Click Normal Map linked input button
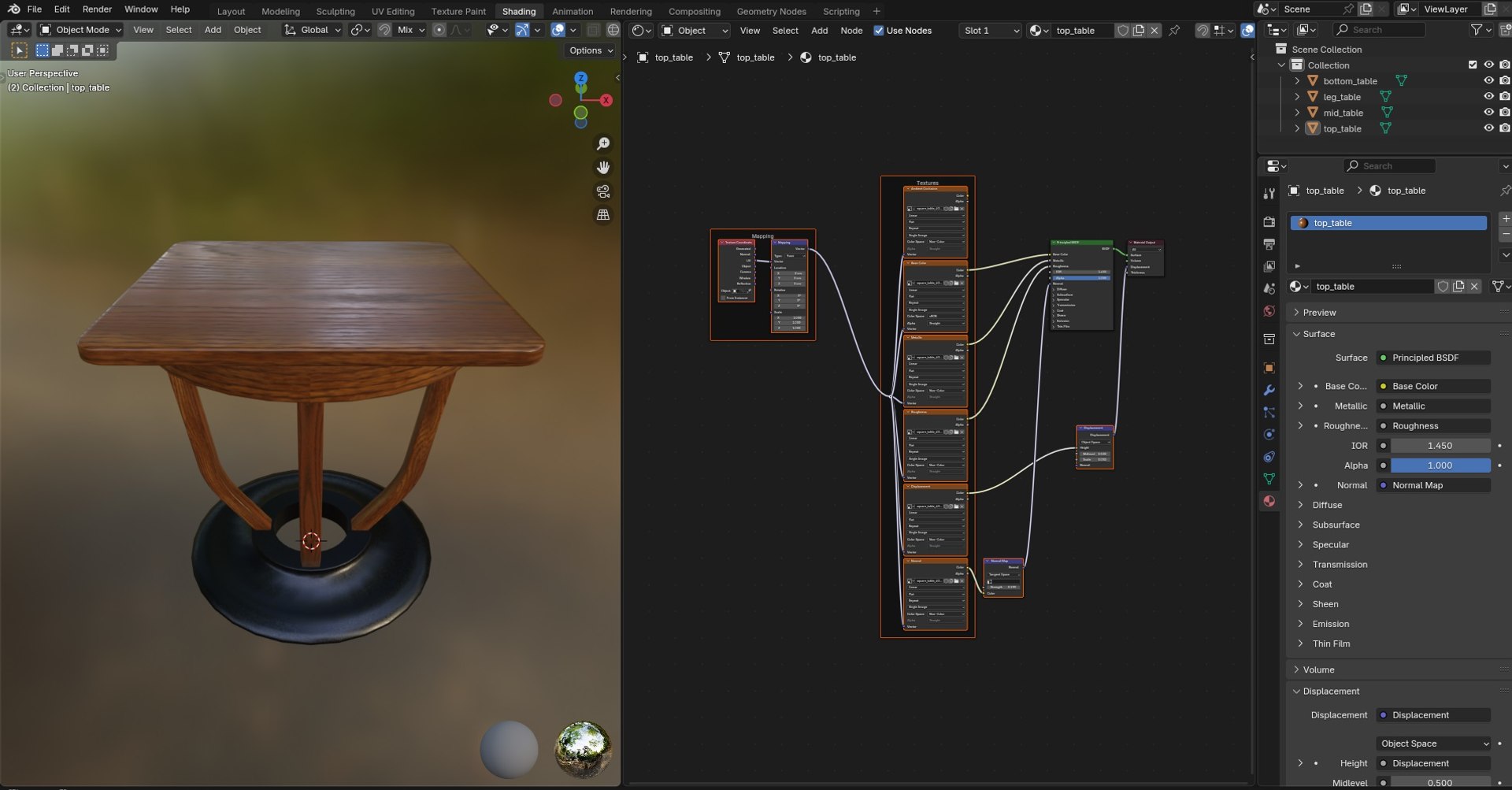This screenshot has width=1512, height=790. tap(1433, 485)
